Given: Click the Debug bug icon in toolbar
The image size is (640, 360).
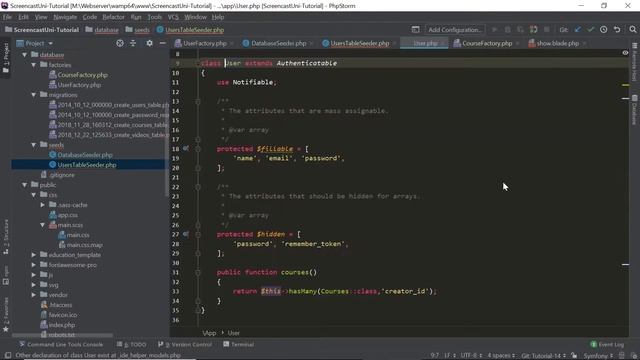Looking at the screenshot, I should point(507,29).
